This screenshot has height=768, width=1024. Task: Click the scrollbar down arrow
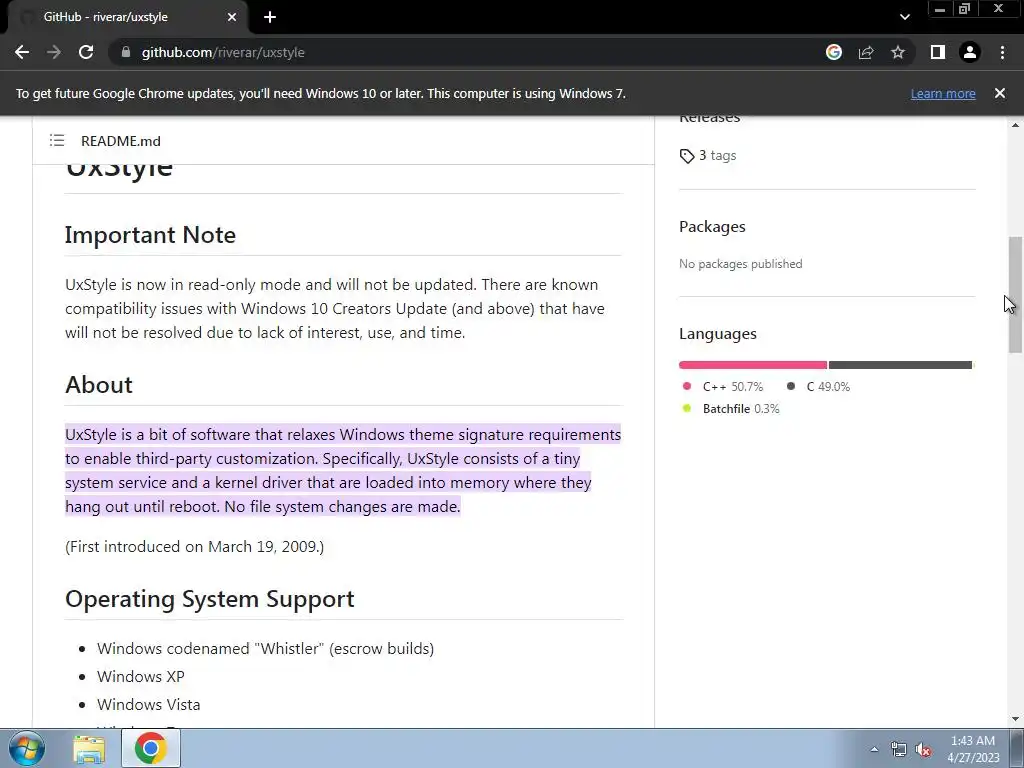pos(1015,720)
